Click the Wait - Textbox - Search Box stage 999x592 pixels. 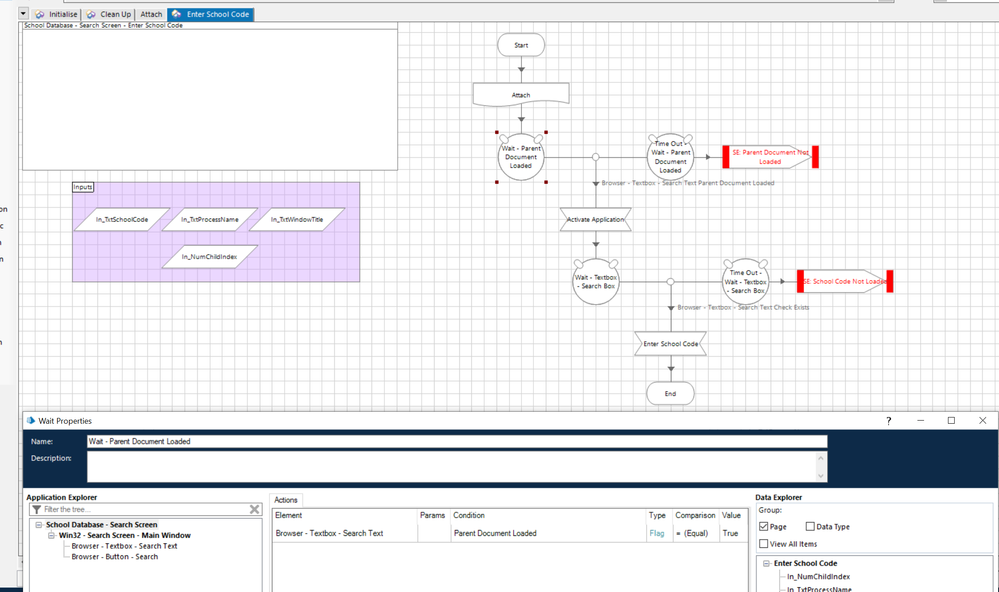click(x=595, y=282)
